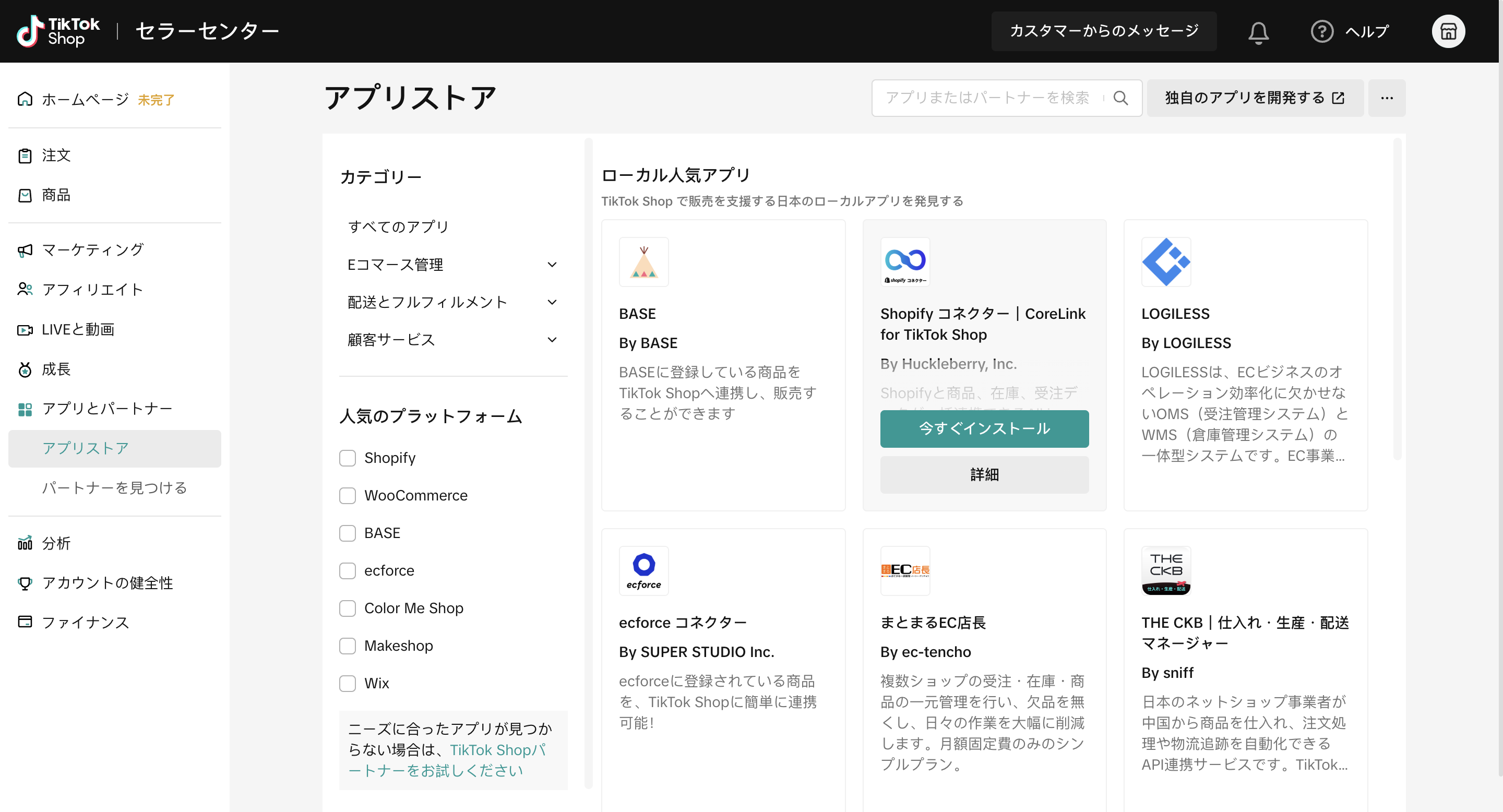Screen dimensions: 1503x812
Task: Click the まとまるEC店長 app logo
Action: click(905, 570)
